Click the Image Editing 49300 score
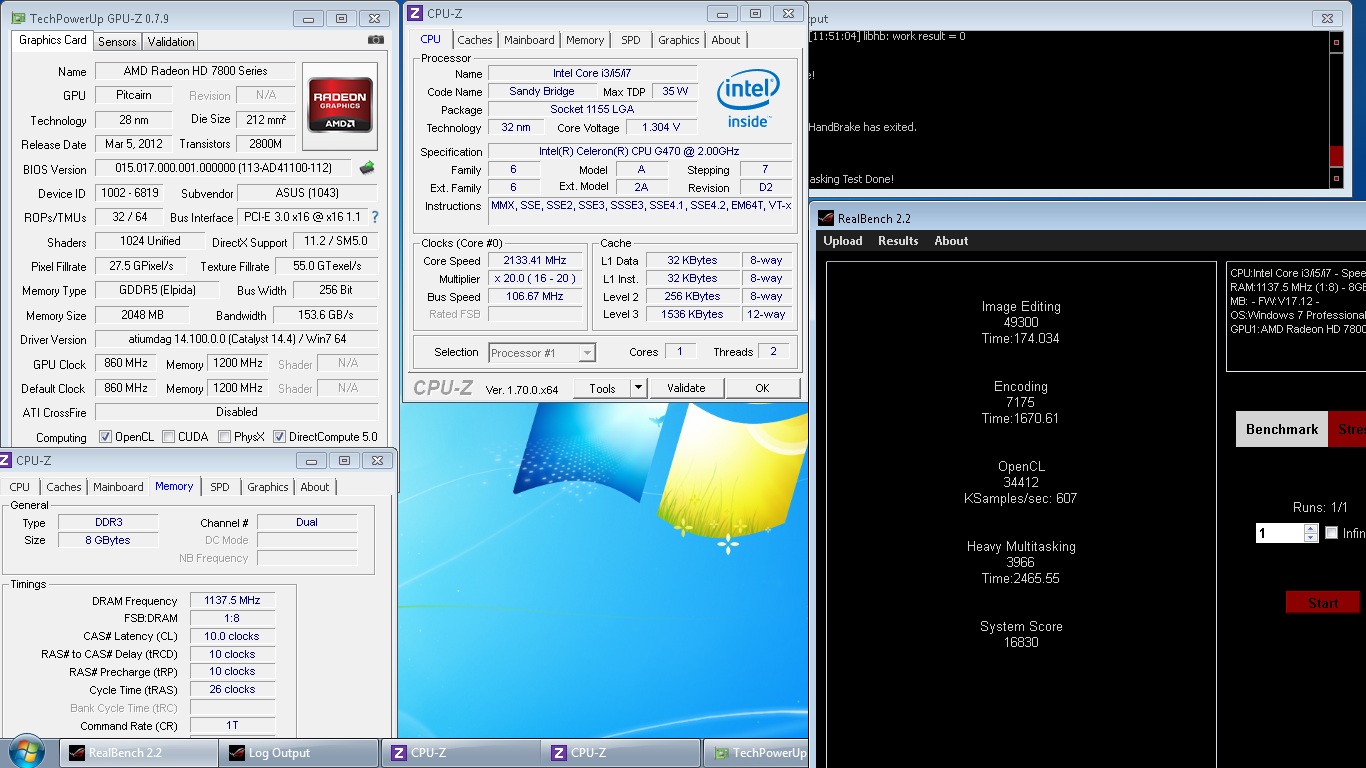This screenshot has width=1366, height=768. (x=1021, y=322)
